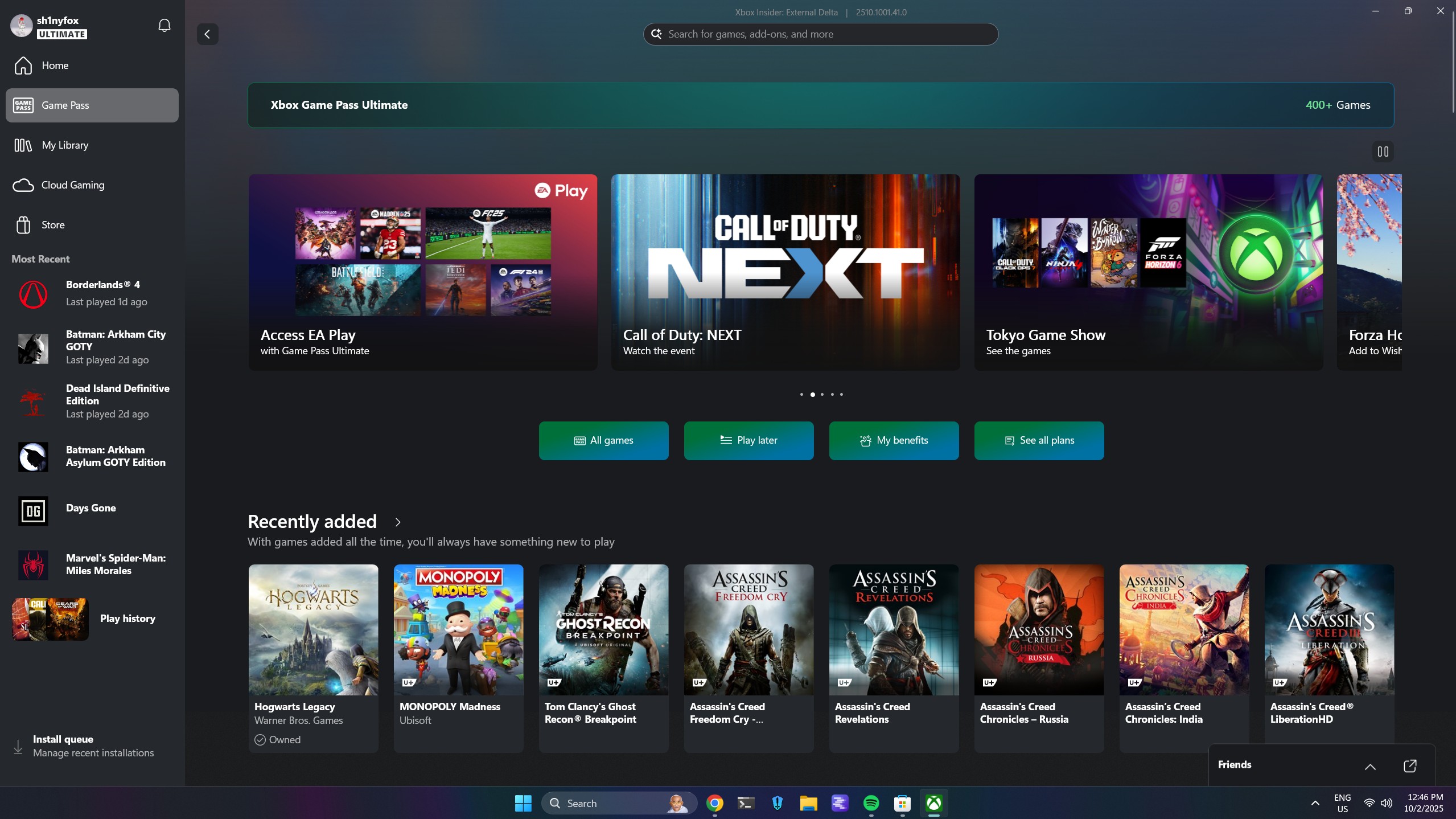Open the Store page

pos(52,225)
